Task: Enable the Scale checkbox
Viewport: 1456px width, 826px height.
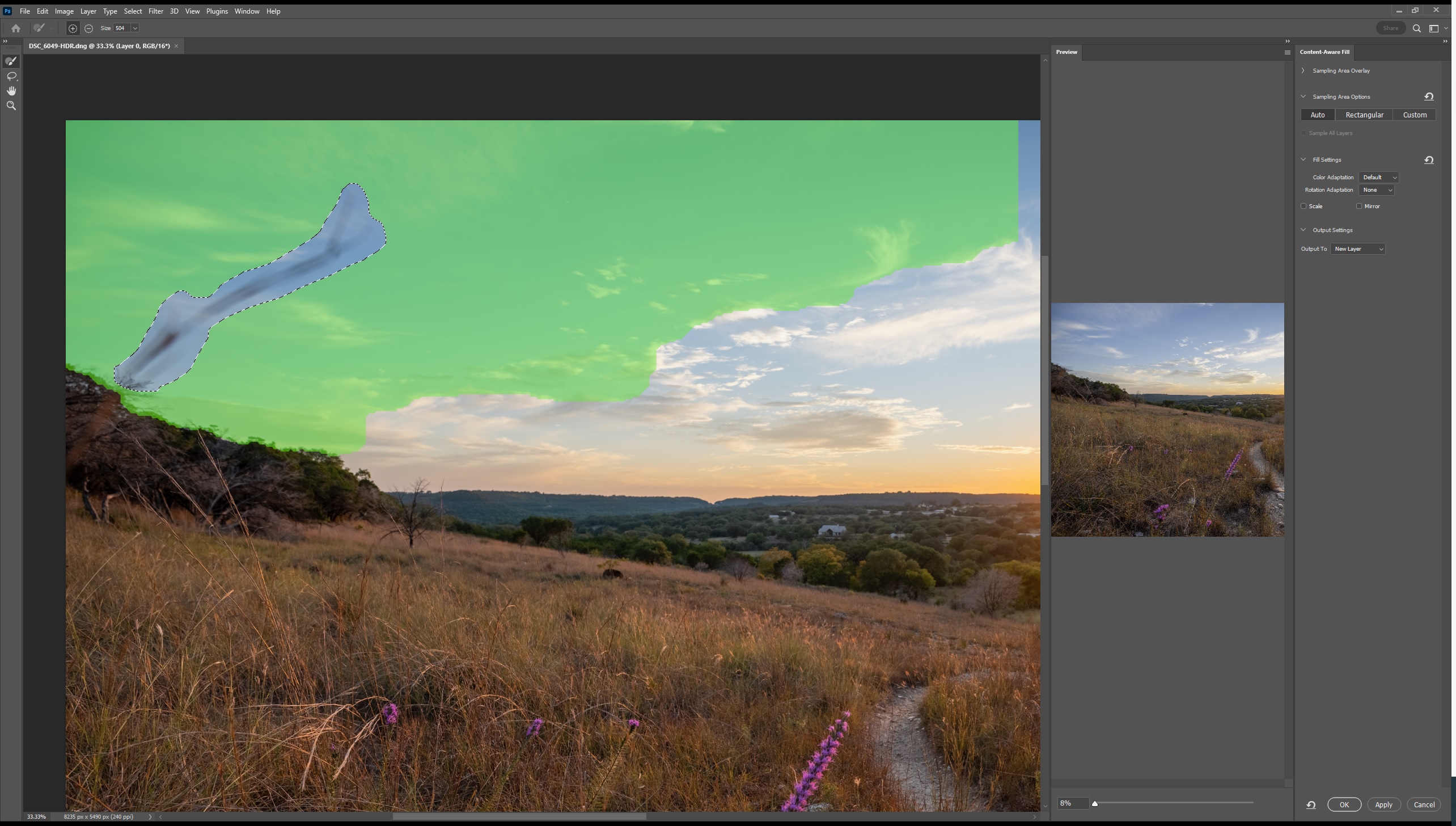Action: (x=1303, y=206)
